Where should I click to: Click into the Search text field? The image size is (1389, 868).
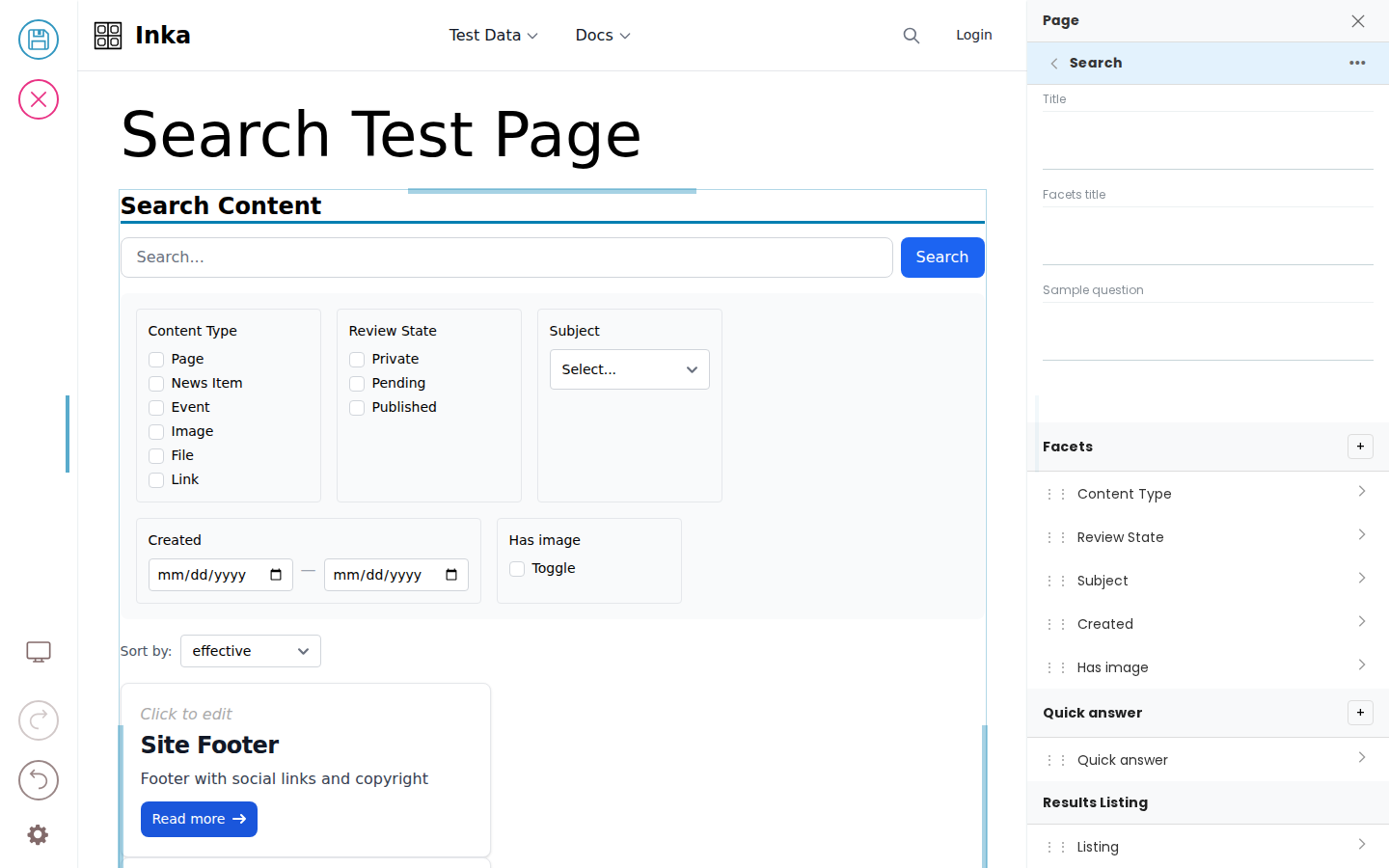(x=506, y=258)
